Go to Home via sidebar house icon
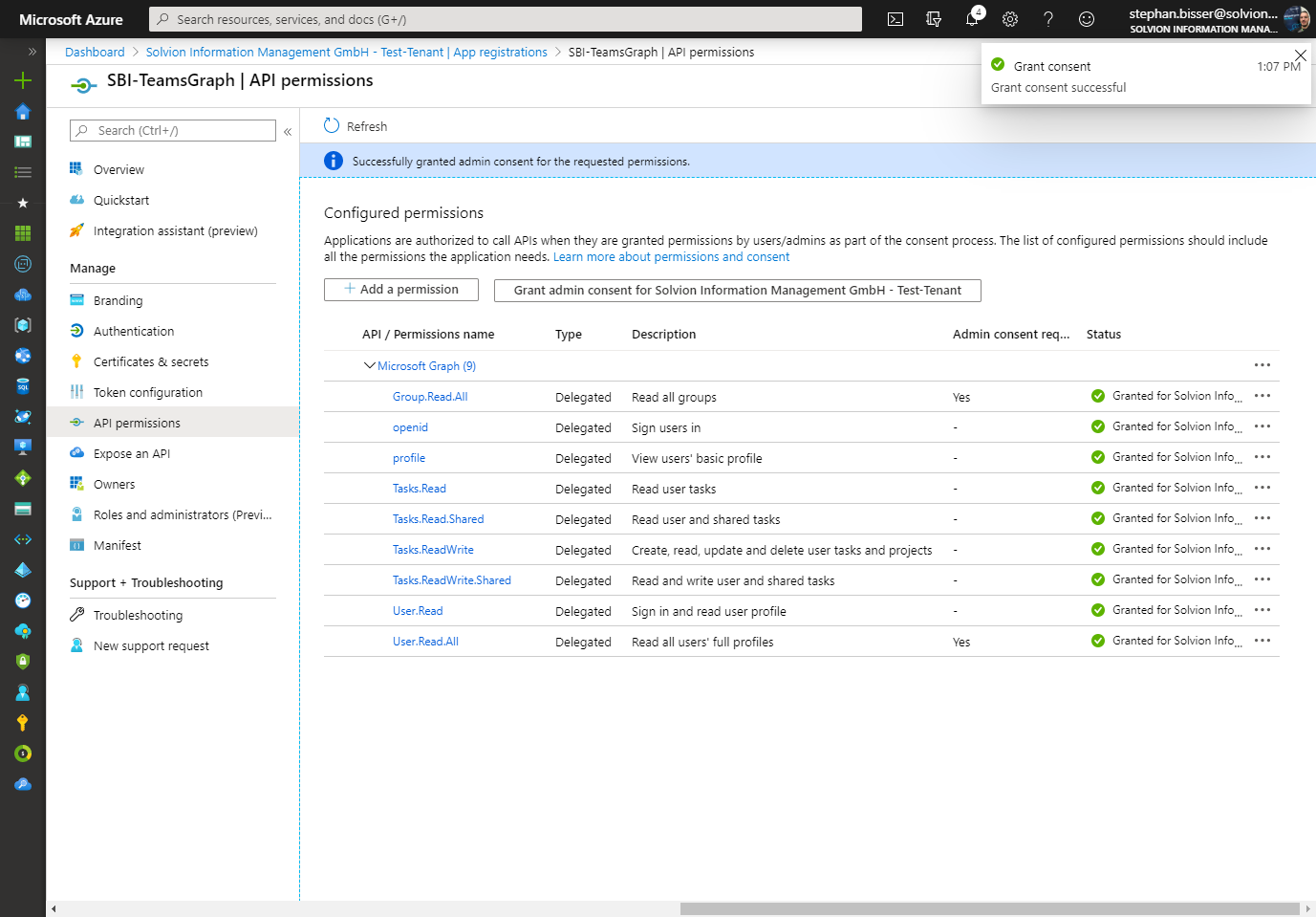 coord(23,111)
